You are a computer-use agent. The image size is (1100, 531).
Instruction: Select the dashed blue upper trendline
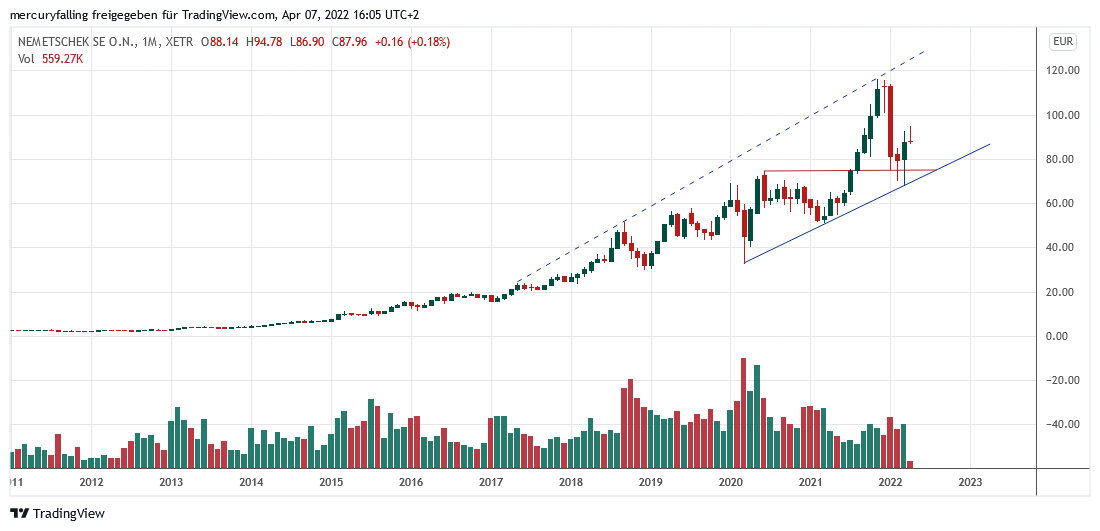[700, 177]
